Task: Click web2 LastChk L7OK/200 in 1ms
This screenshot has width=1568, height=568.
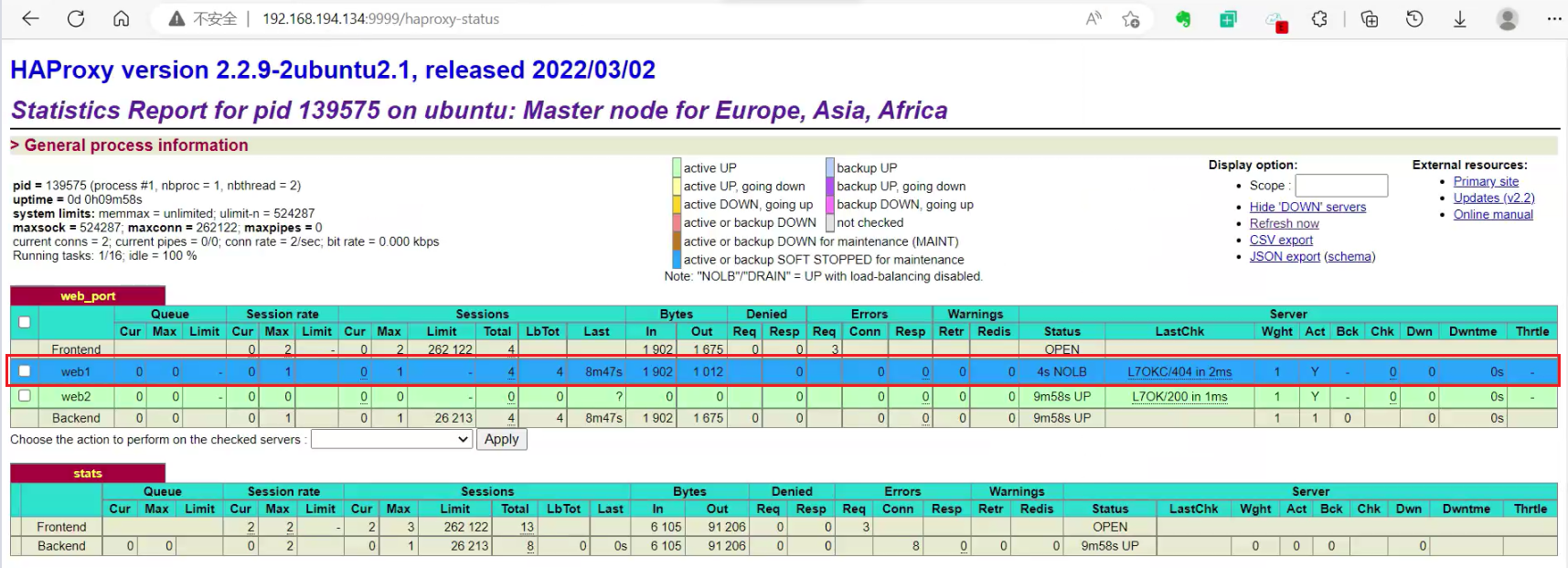Action: [x=1179, y=397]
